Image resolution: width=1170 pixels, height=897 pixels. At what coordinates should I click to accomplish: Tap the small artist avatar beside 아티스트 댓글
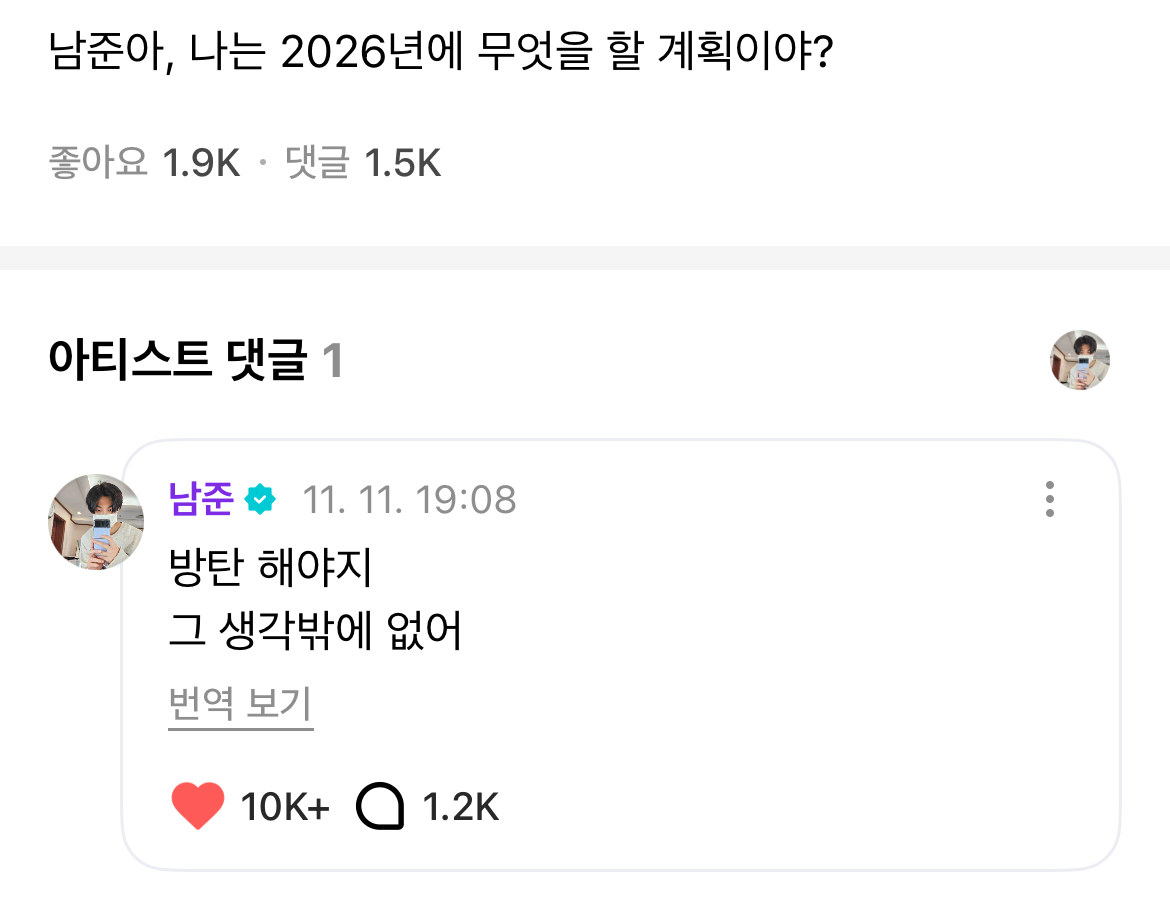1079,360
